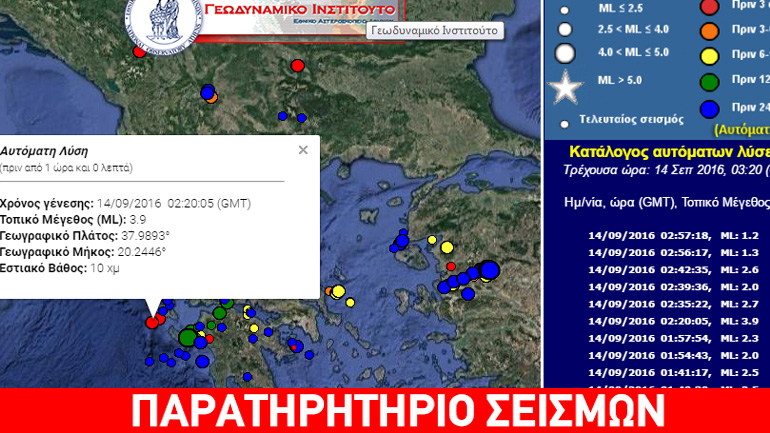770x433 pixels.
Task: Click the National Observatory round logo
Action: click(164, 25)
